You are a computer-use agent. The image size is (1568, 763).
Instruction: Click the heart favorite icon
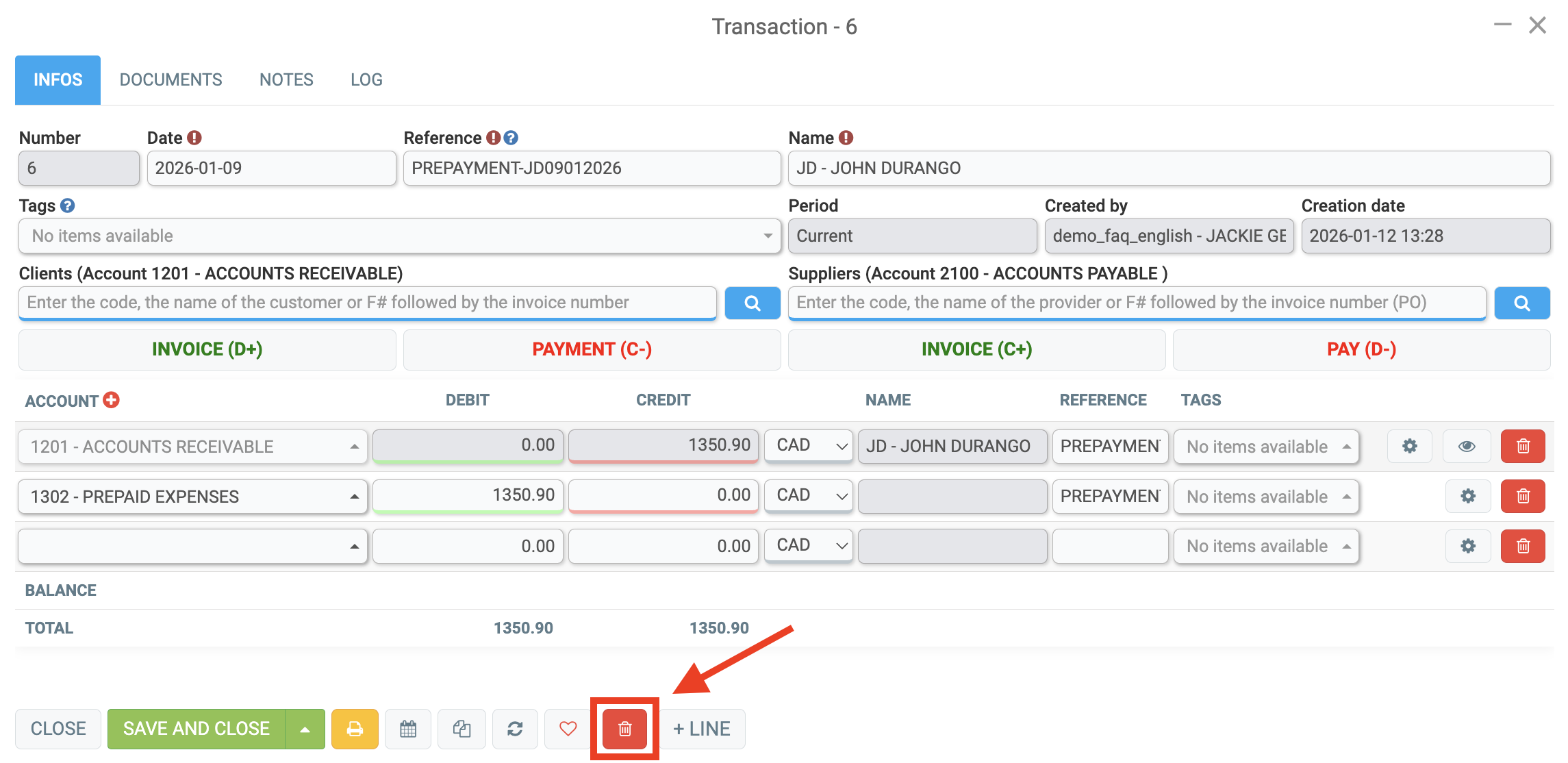click(568, 729)
